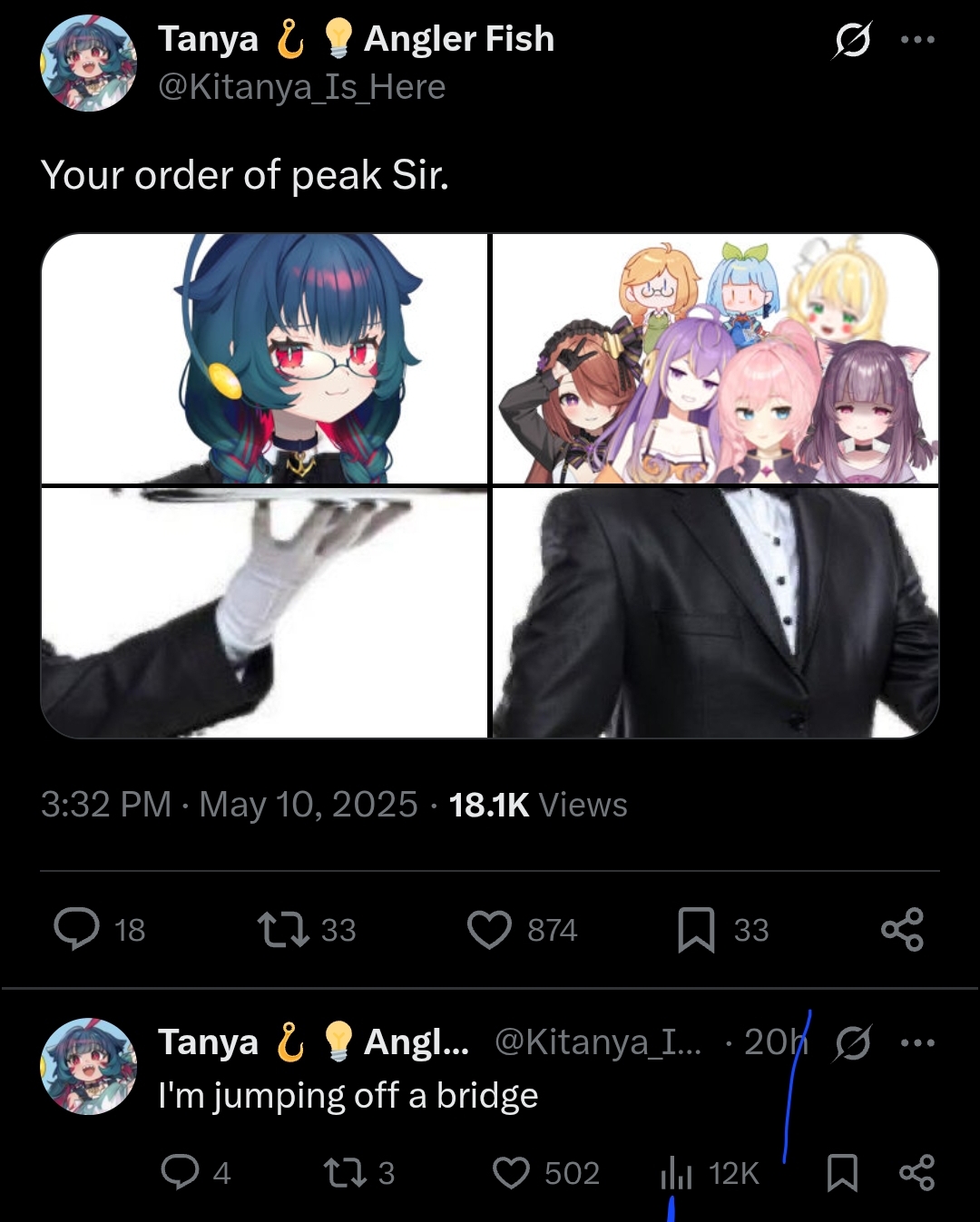Open the reply's three-dot more menu

pyautogui.click(x=917, y=1043)
